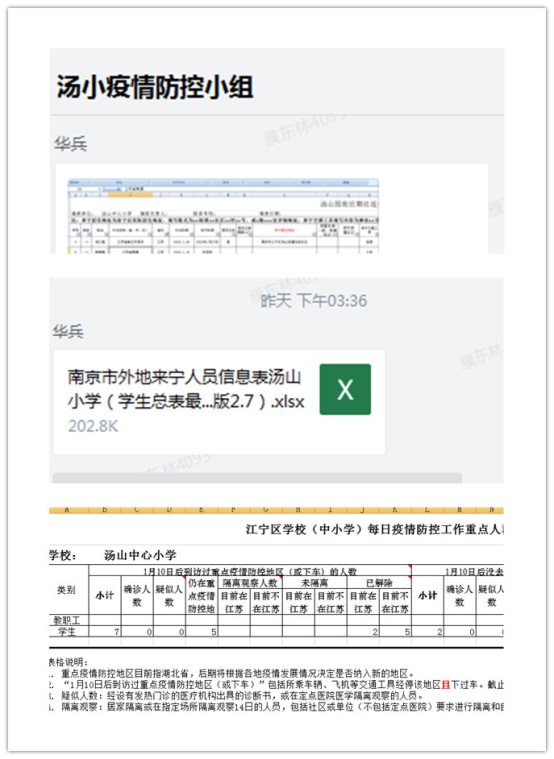Select column H header in the spreadsheet

(x=298, y=510)
